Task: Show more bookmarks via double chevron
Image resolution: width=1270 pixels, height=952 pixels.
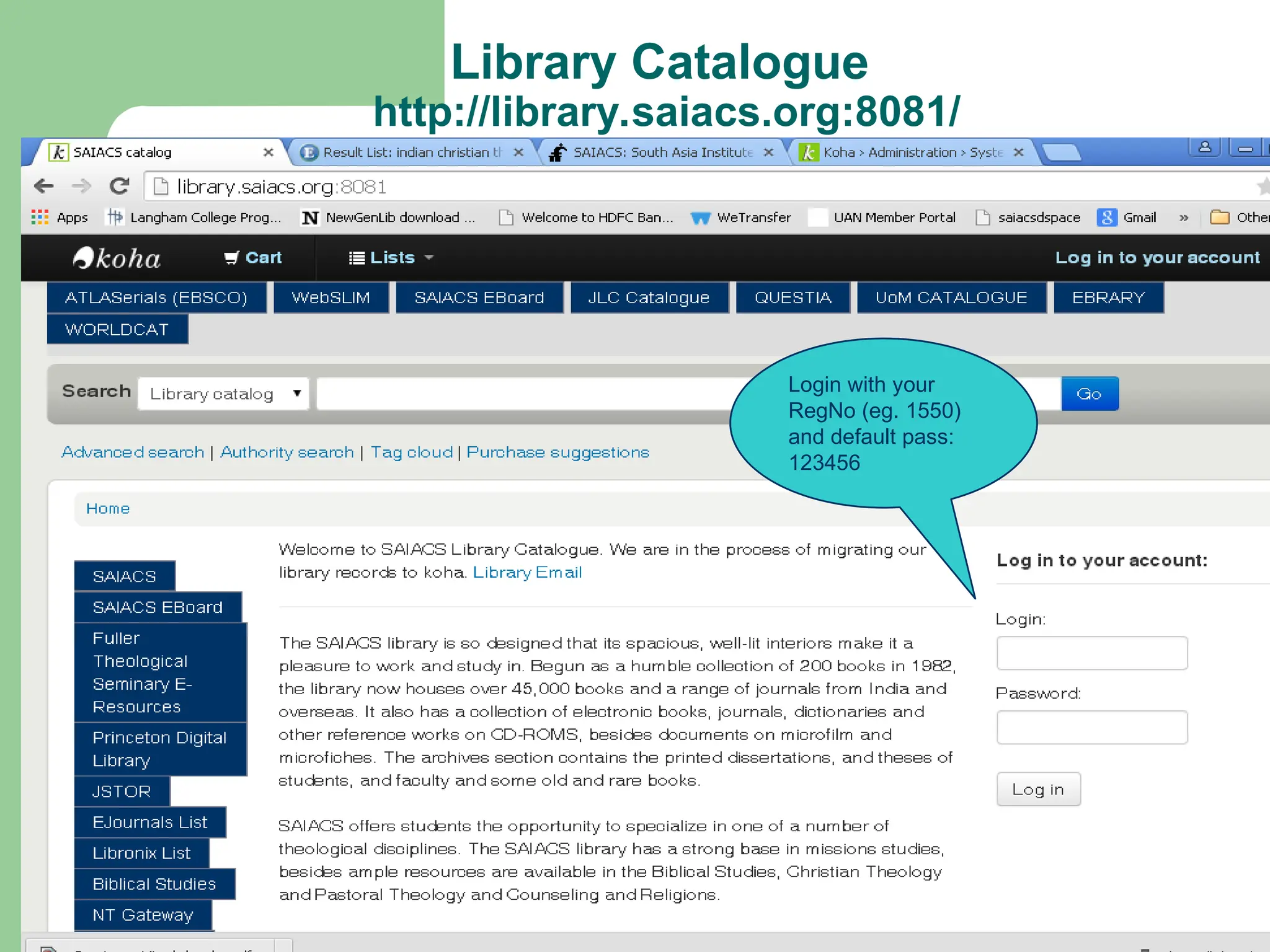Action: coord(1183,218)
